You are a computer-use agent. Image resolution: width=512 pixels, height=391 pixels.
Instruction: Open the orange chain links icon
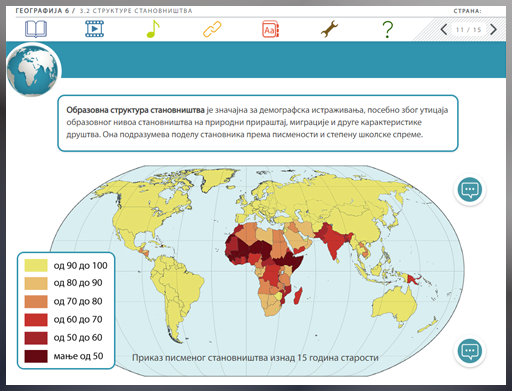tap(212, 29)
